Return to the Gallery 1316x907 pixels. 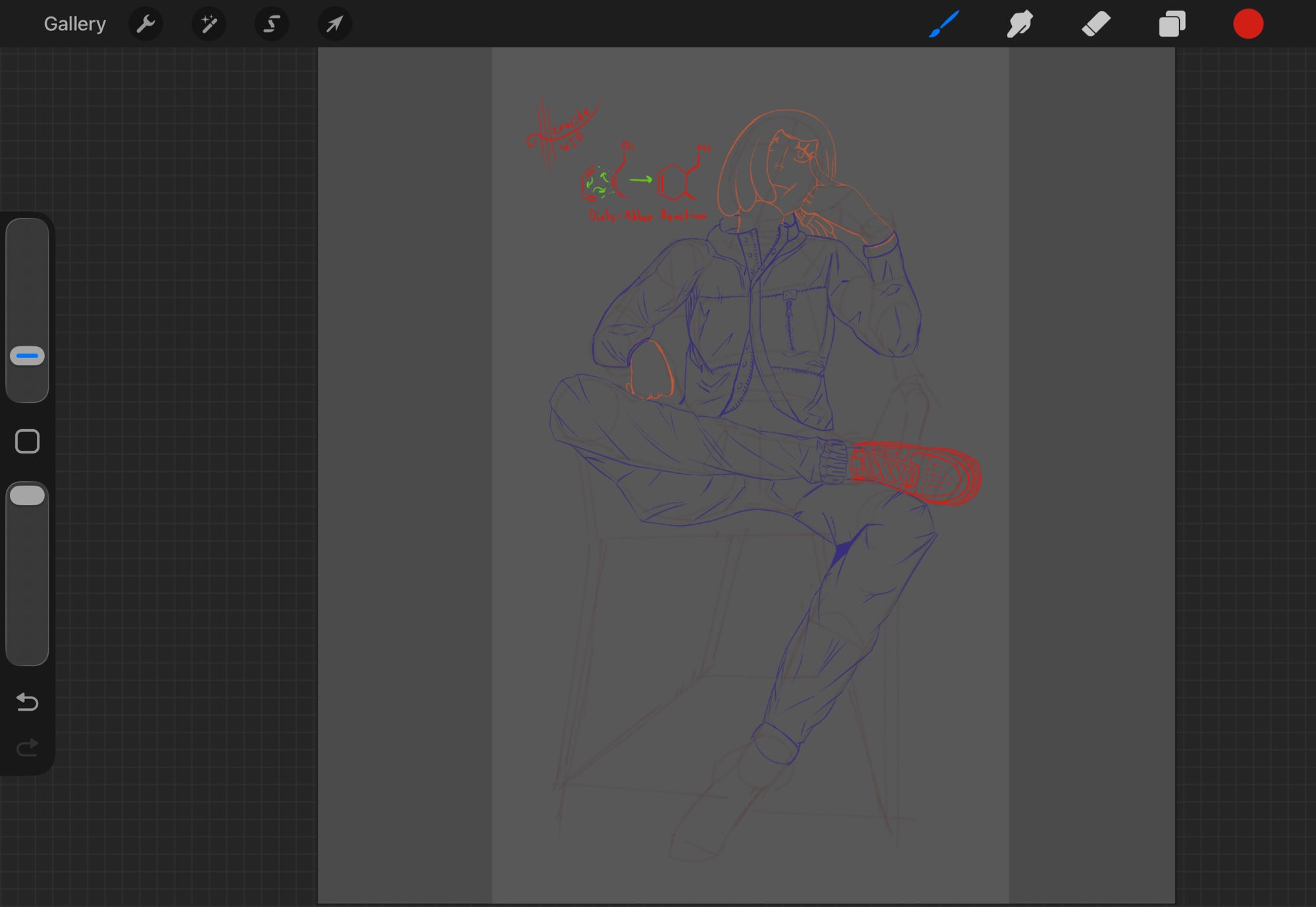(74, 24)
